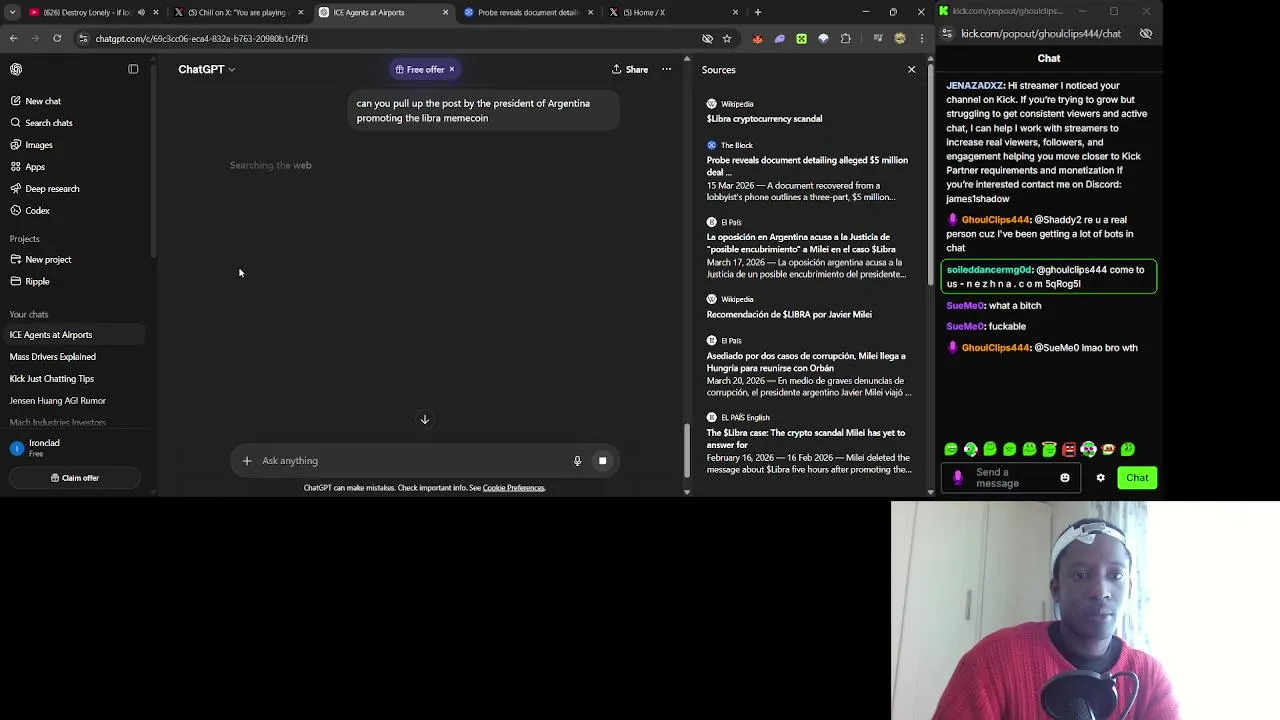Viewport: 1280px width, 720px height.
Task: Bookmark this page with the star icon
Action: [x=727, y=39]
